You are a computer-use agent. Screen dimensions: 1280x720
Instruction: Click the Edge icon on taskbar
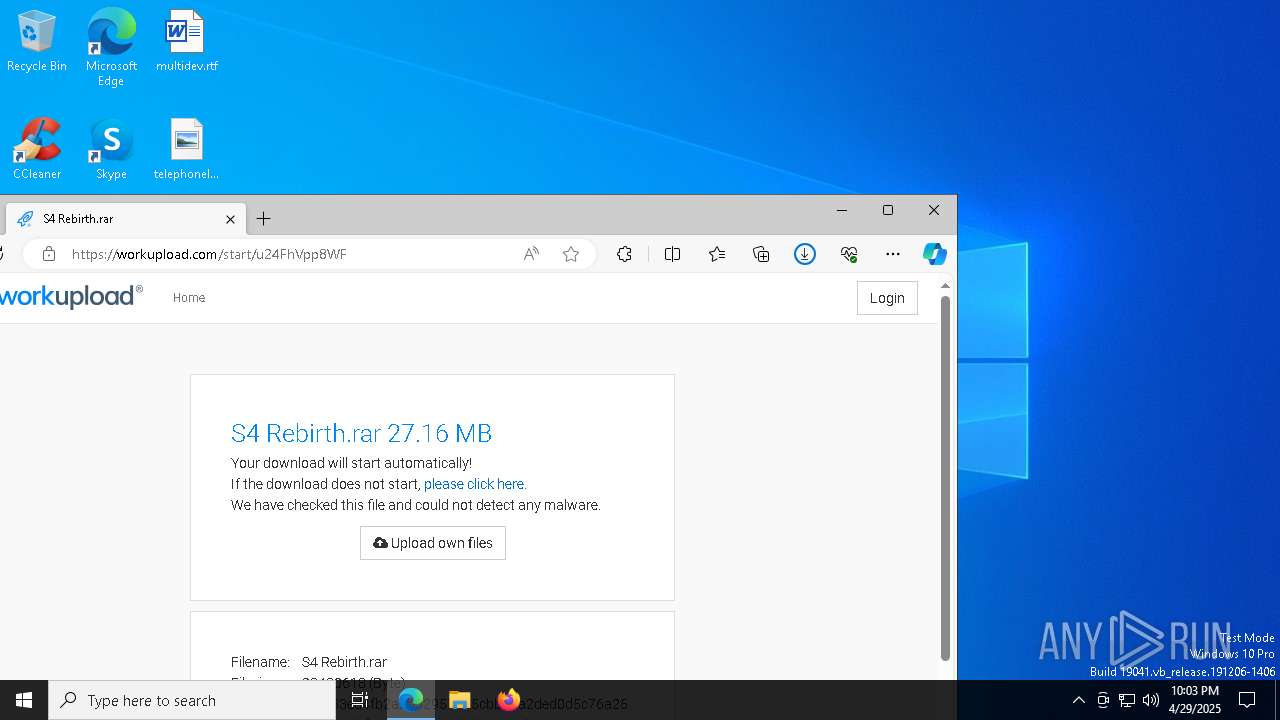(411, 700)
